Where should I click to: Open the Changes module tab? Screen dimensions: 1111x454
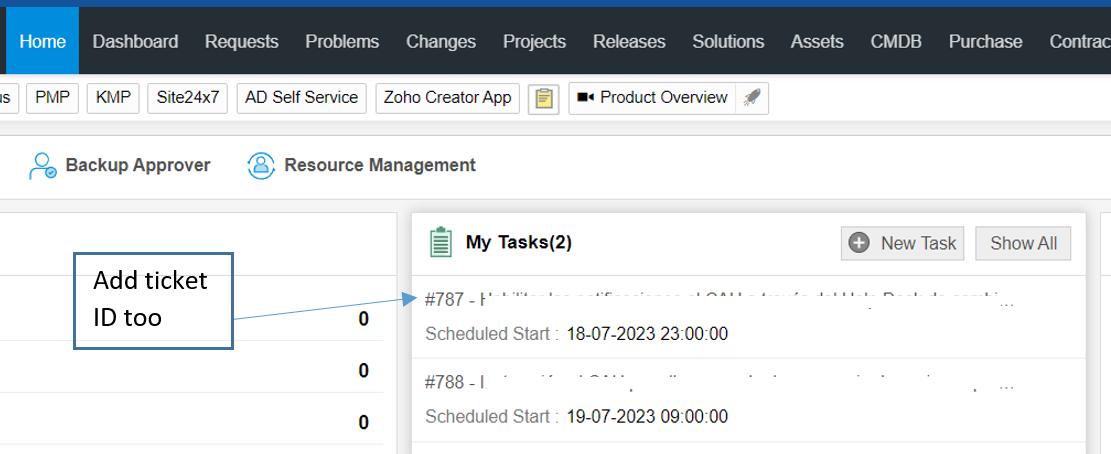[x=441, y=41]
